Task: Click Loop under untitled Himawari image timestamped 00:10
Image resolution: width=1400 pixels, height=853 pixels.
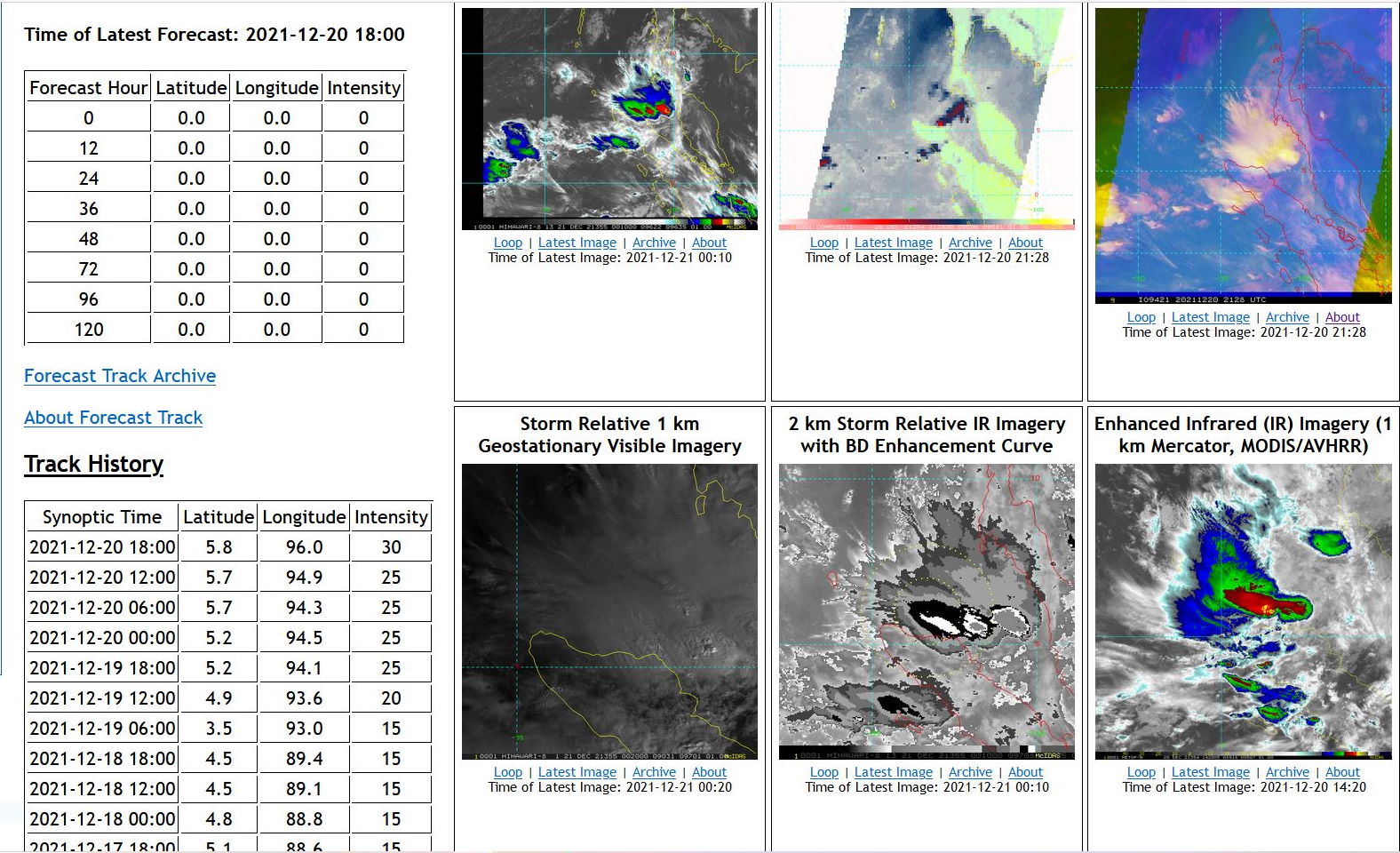Action: (x=508, y=243)
